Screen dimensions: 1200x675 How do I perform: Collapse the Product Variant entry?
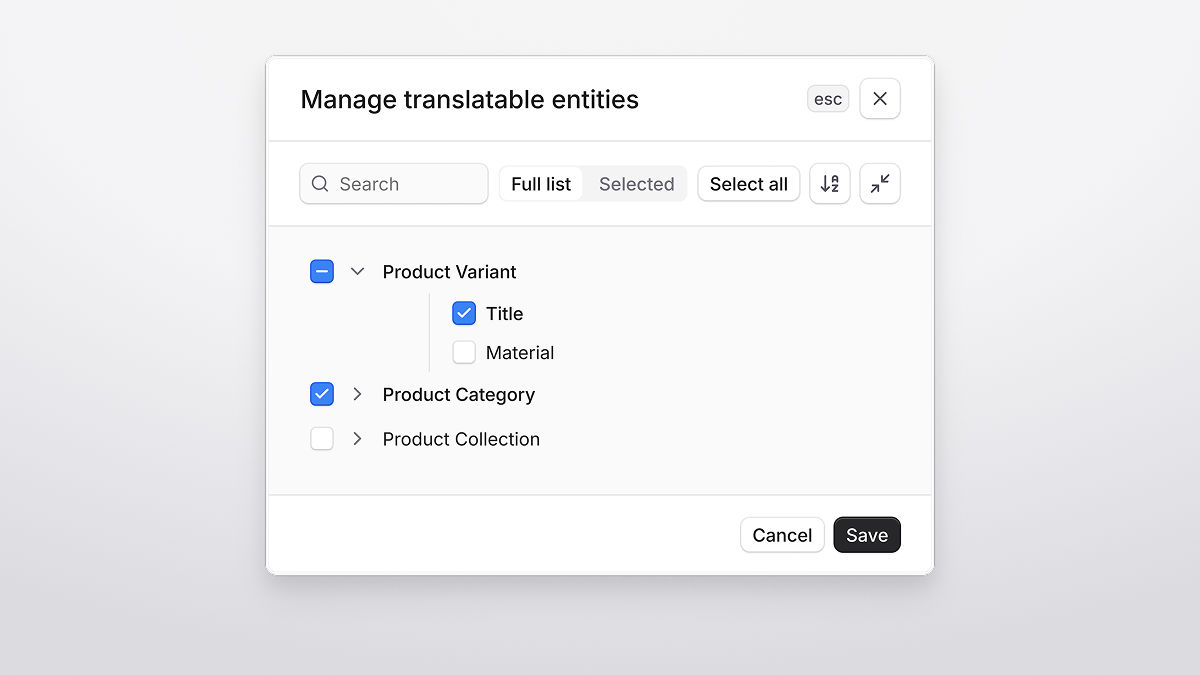(x=357, y=271)
